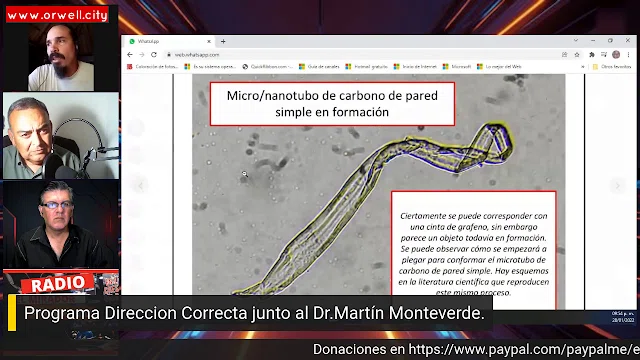Click the taskbar clock and date
640x360 pixels.
pos(623,317)
